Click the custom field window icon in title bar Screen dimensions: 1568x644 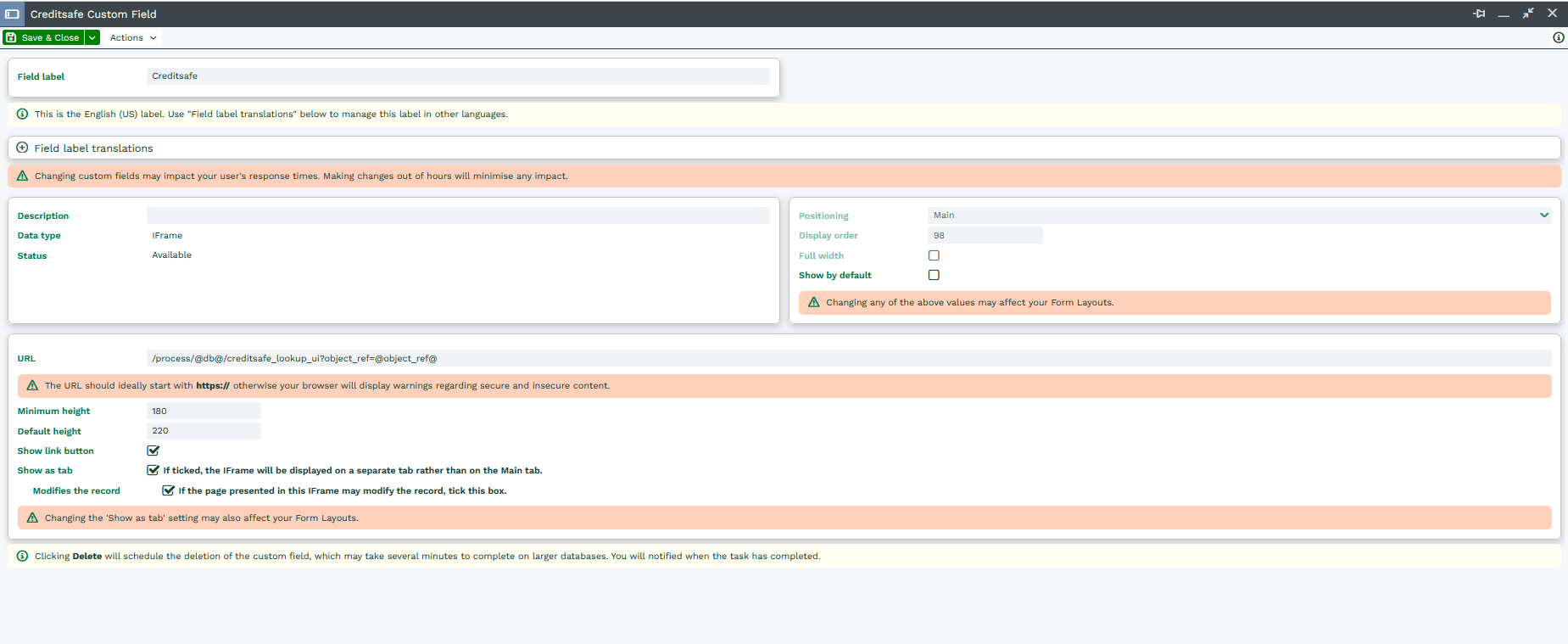click(x=12, y=14)
